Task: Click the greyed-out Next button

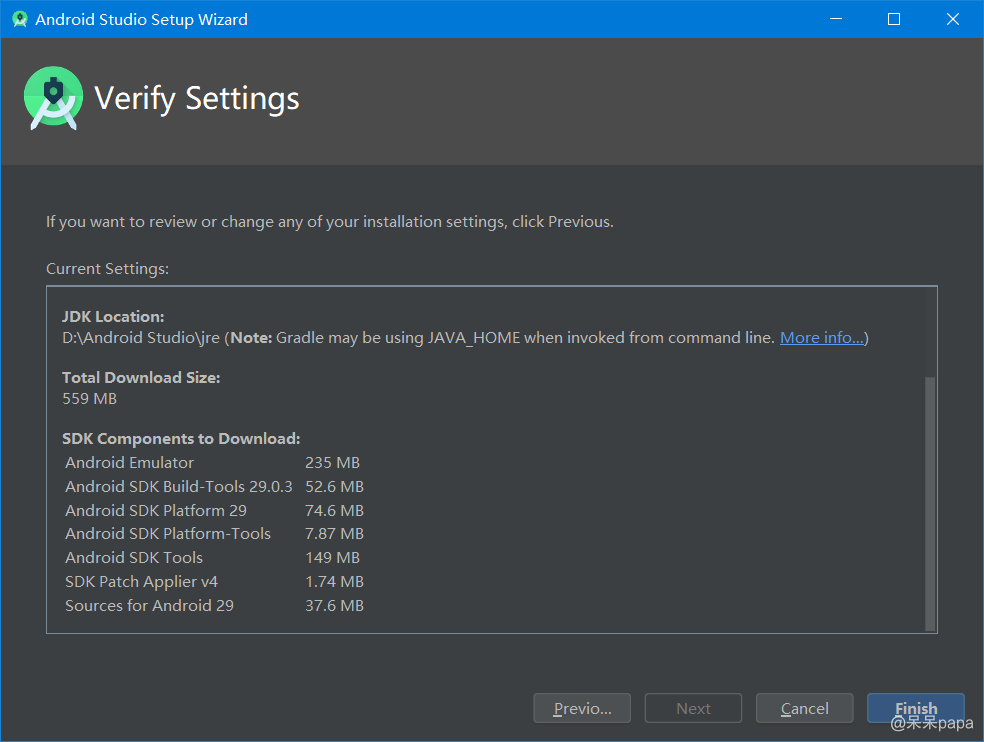Action: pos(693,708)
